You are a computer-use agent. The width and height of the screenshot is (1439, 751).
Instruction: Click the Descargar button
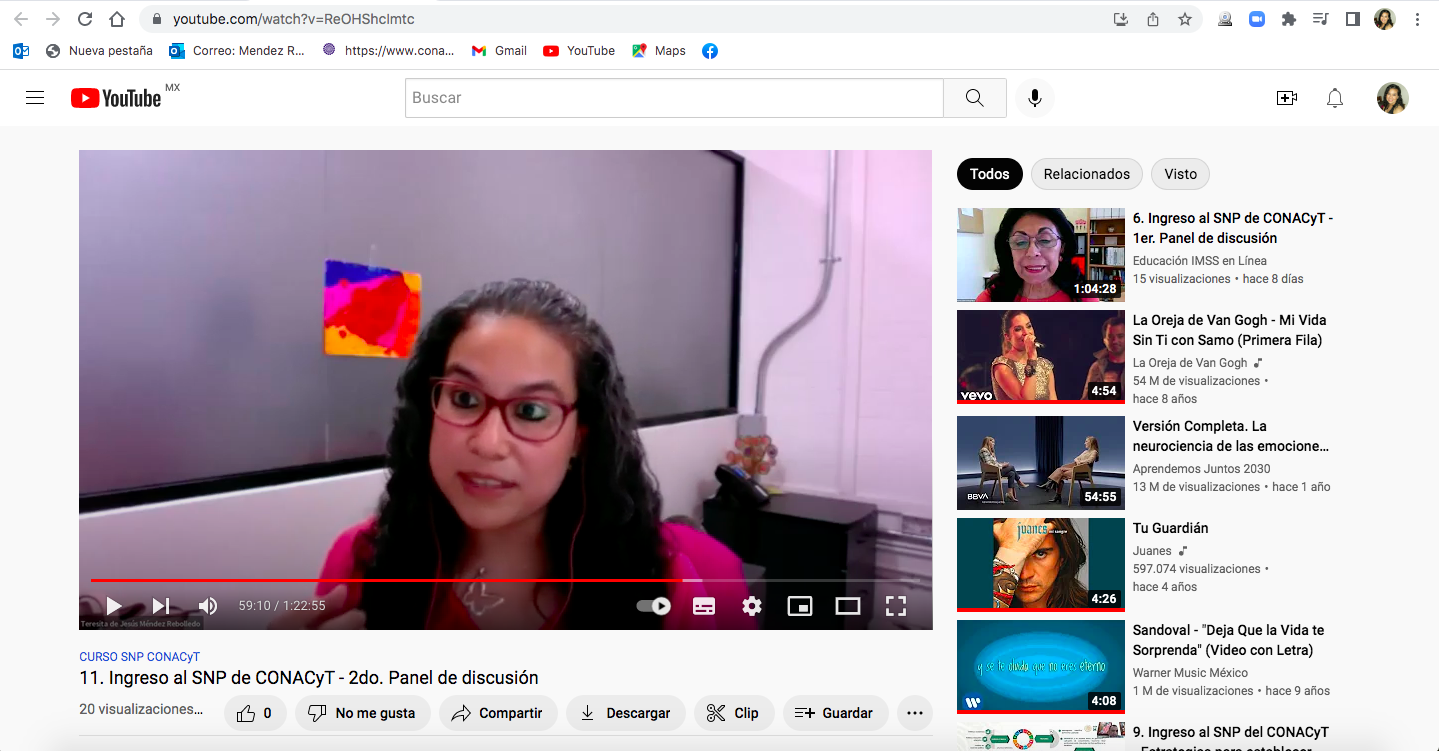[626, 713]
